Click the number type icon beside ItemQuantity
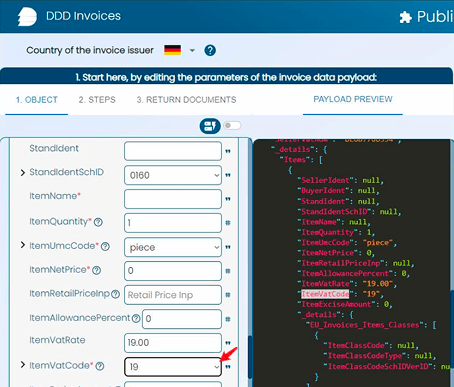Viewport: 454px width, 387px height. click(228, 223)
